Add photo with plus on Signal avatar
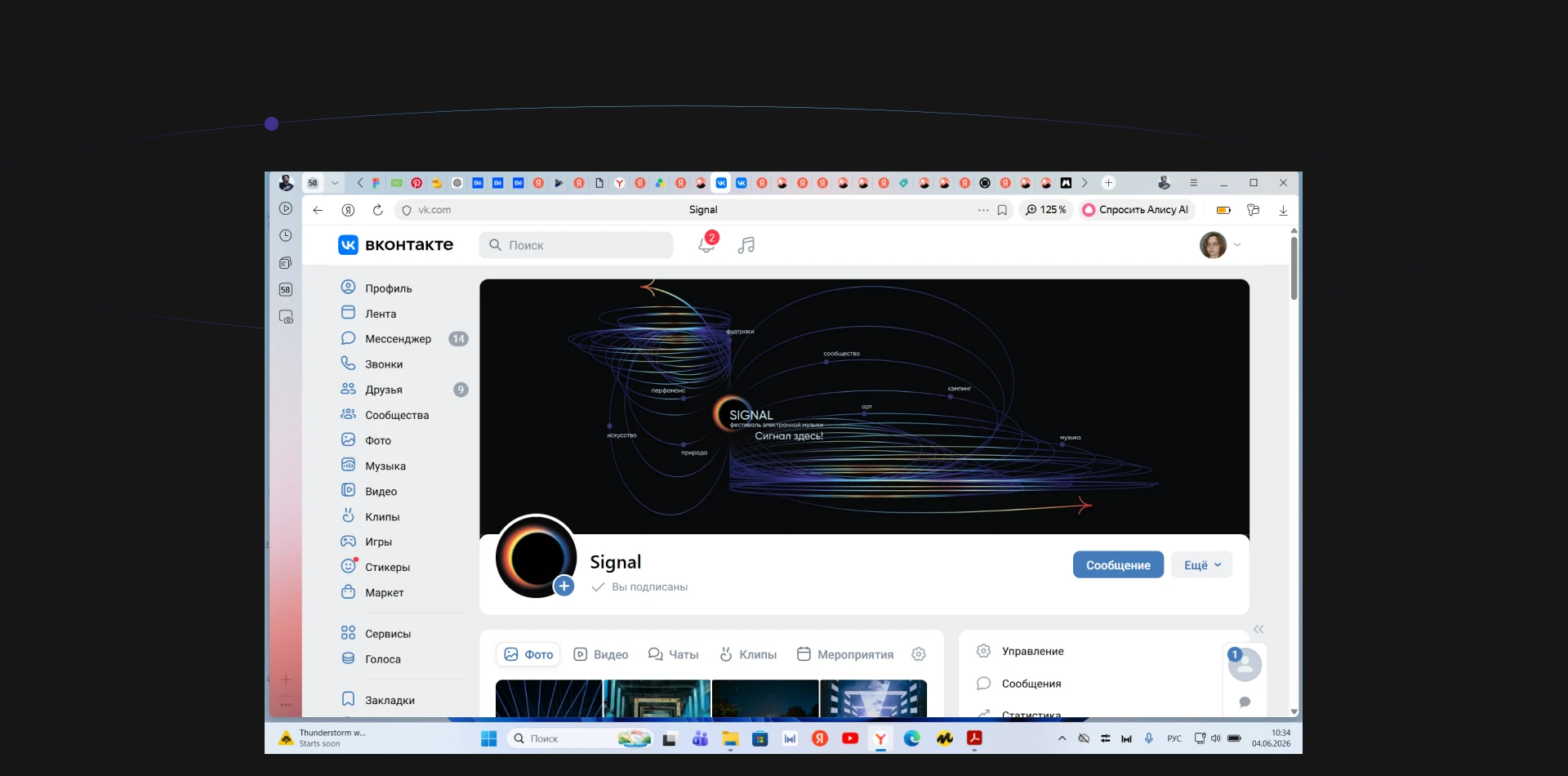1568x776 pixels. (563, 586)
